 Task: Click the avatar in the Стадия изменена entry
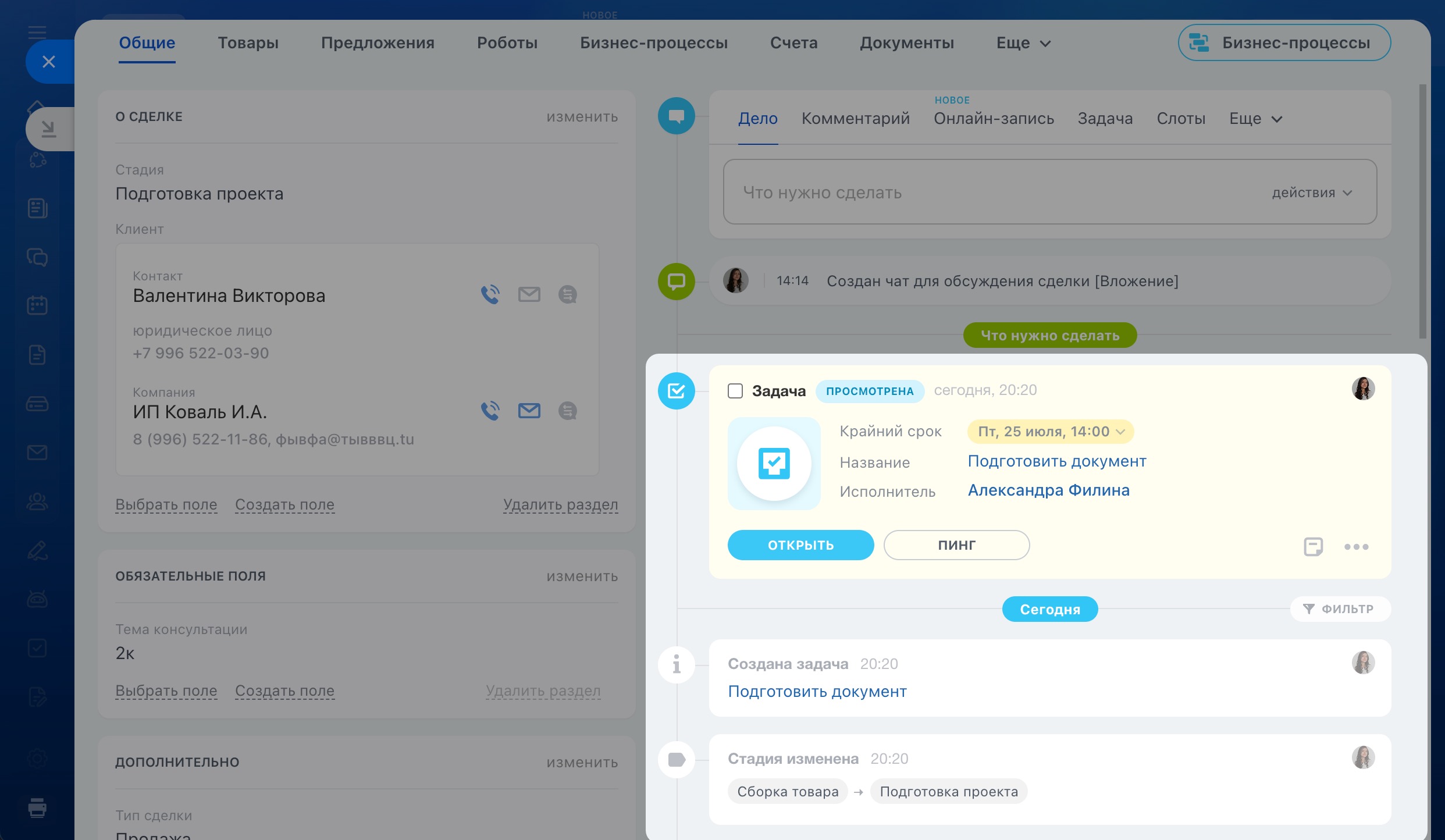coord(1363,757)
